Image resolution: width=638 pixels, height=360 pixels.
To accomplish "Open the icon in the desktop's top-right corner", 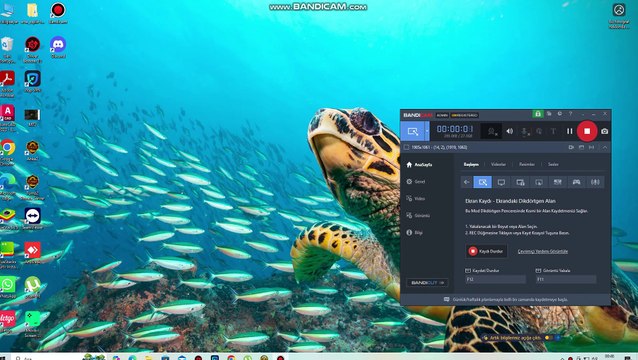I will coord(619,15).
